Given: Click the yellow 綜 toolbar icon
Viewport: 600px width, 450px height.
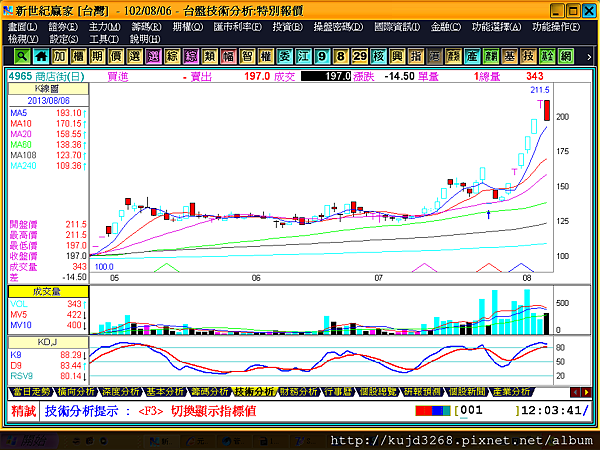Looking at the screenshot, I should [172, 57].
